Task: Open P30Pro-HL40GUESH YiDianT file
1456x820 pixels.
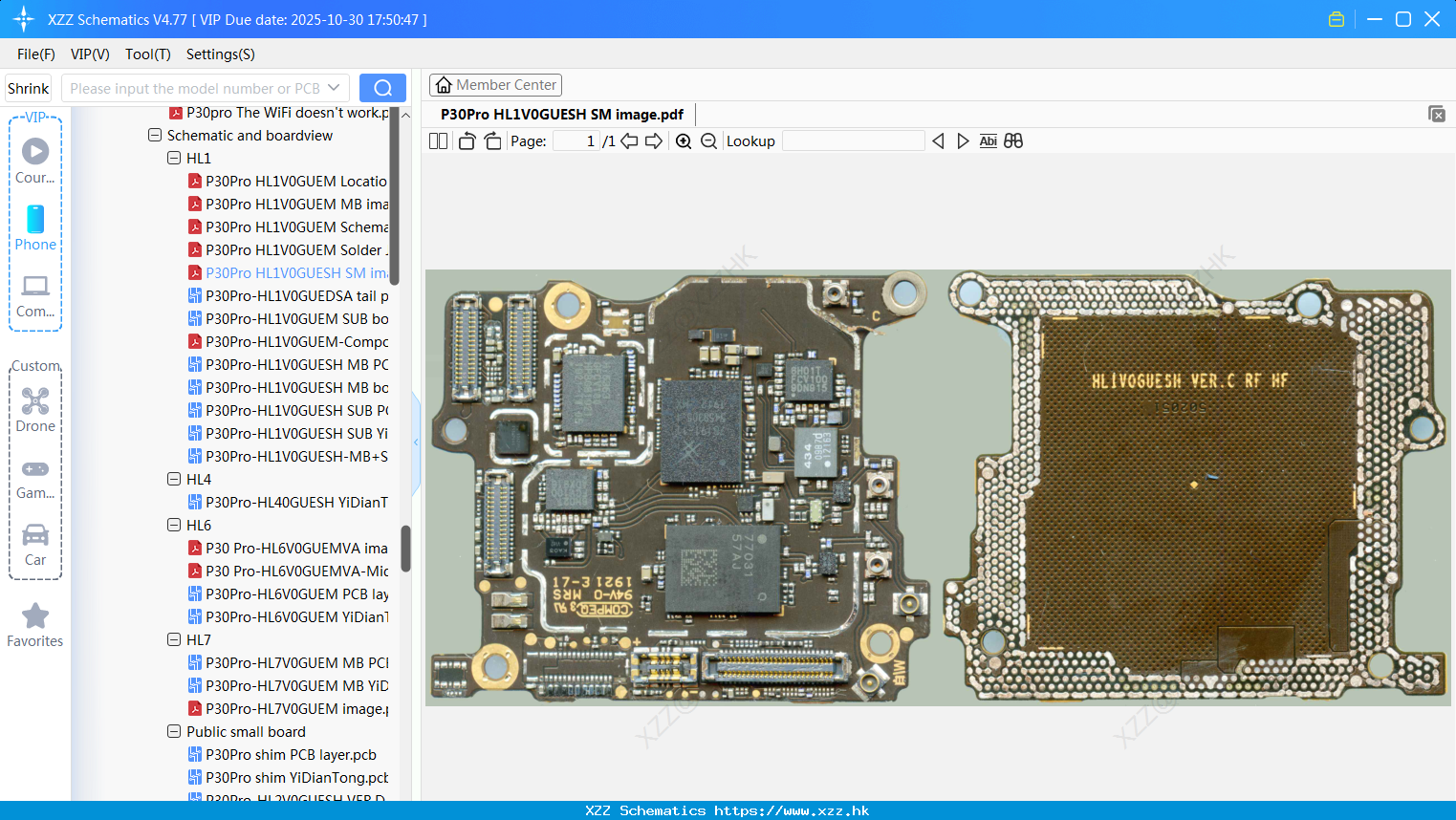Action: [x=288, y=503]
